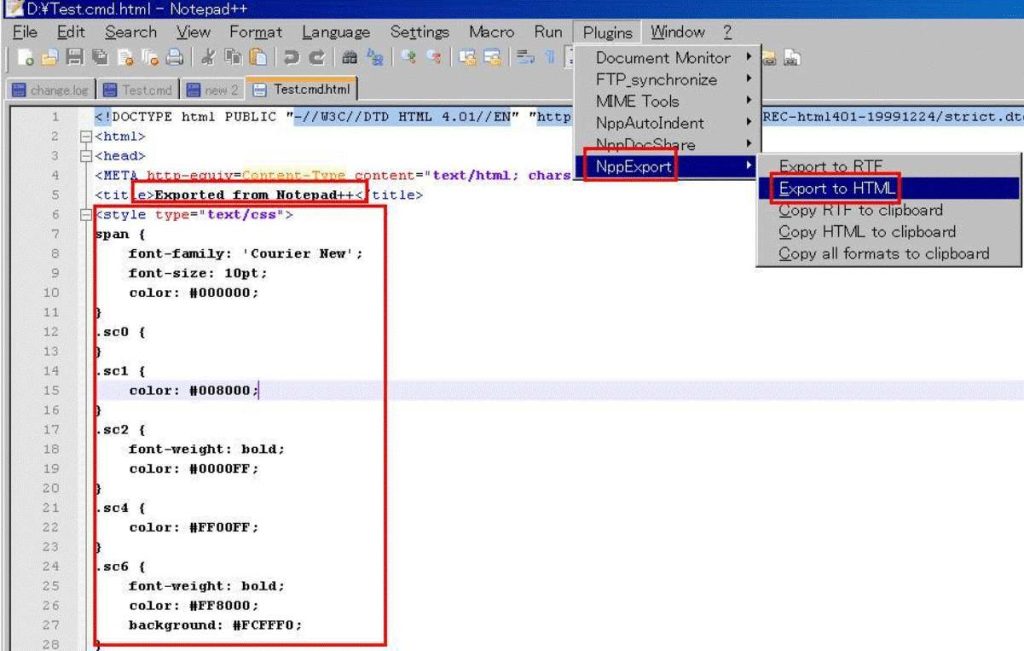The image size is (1024, 651).
Task: Open the File menu
Action: 25,32
